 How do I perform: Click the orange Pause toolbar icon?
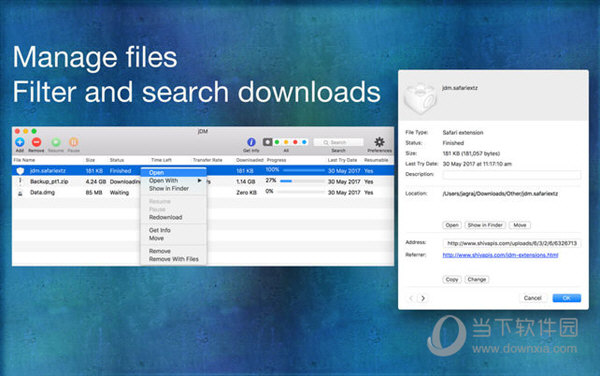(73, 142)
